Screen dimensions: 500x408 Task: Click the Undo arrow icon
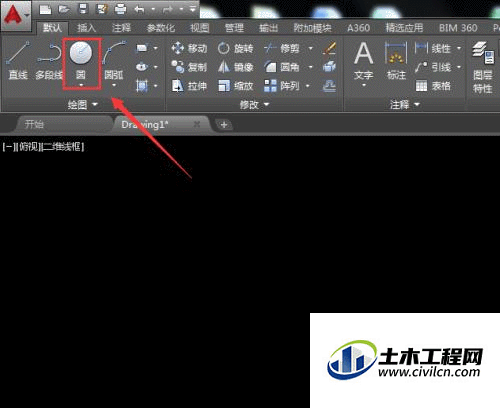139,10
